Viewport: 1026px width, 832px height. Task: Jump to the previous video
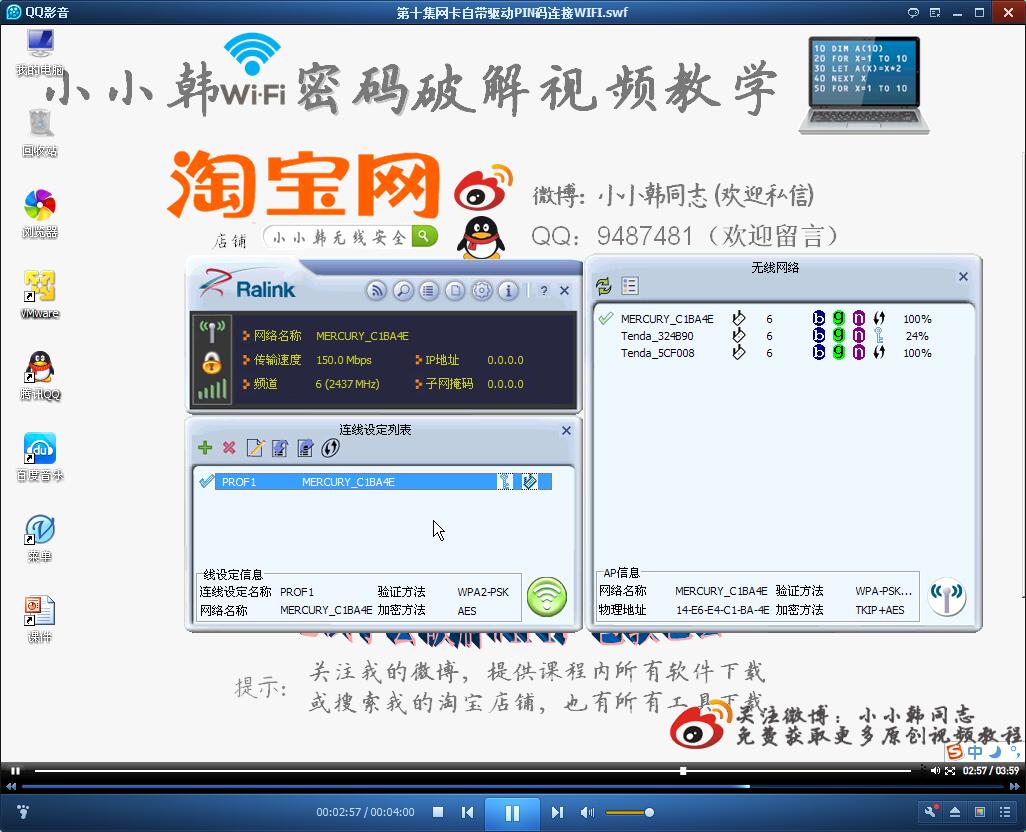(x=467, y=812)
